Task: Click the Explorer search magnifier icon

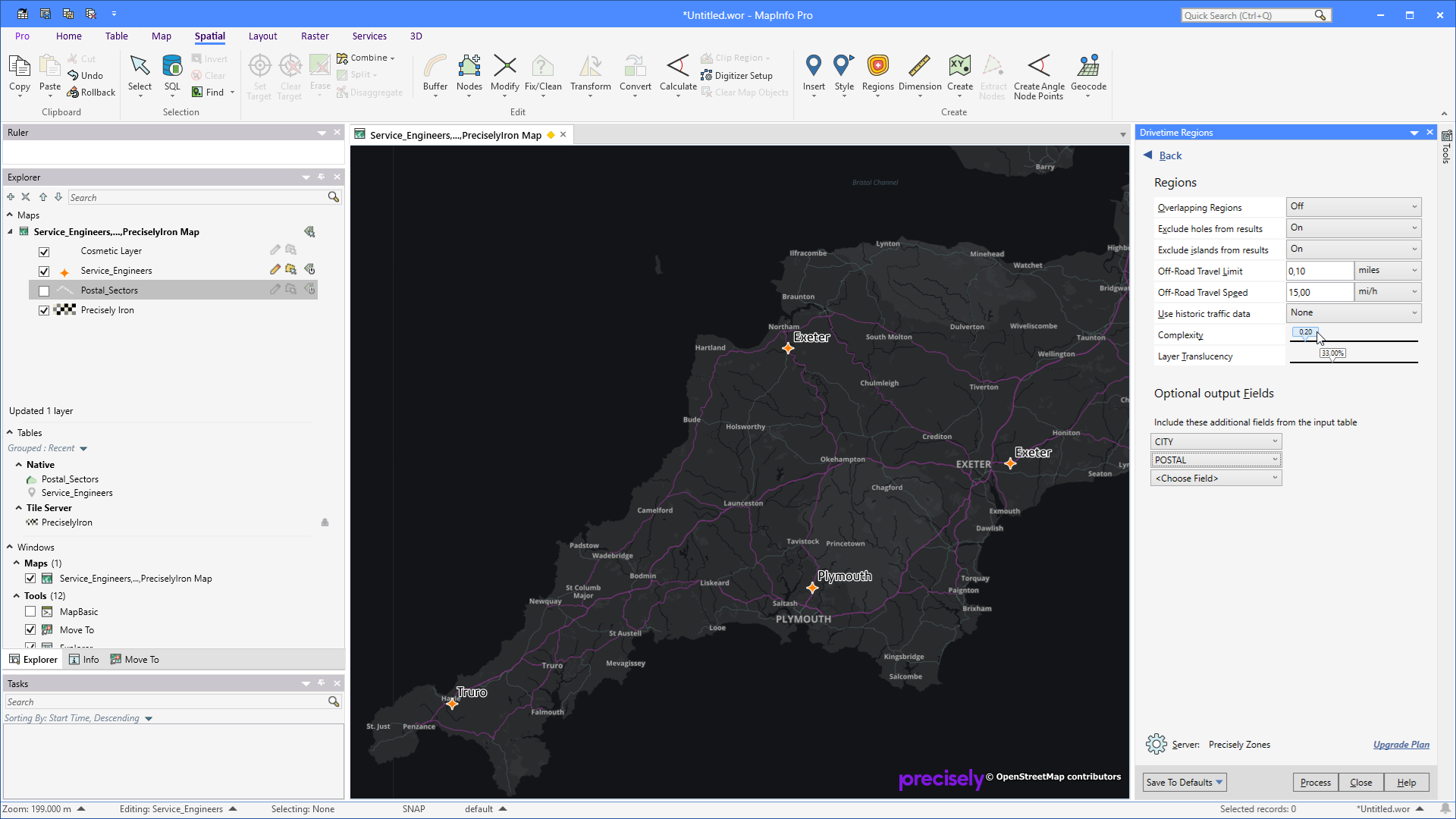Action: tap(333, 197)
